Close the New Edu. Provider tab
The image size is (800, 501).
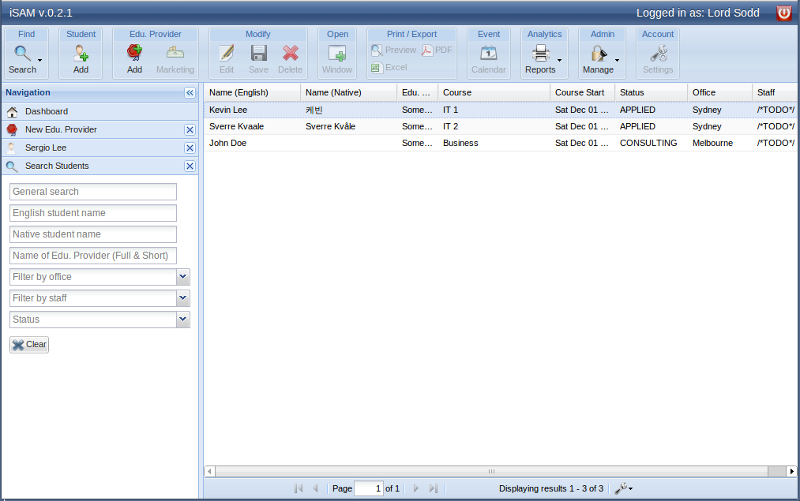pyautogui.click(x=190, y=130)
